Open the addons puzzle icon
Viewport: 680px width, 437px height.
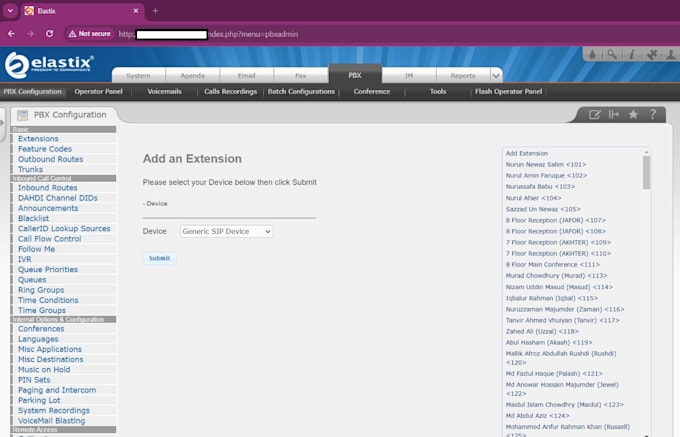(651, 54)
